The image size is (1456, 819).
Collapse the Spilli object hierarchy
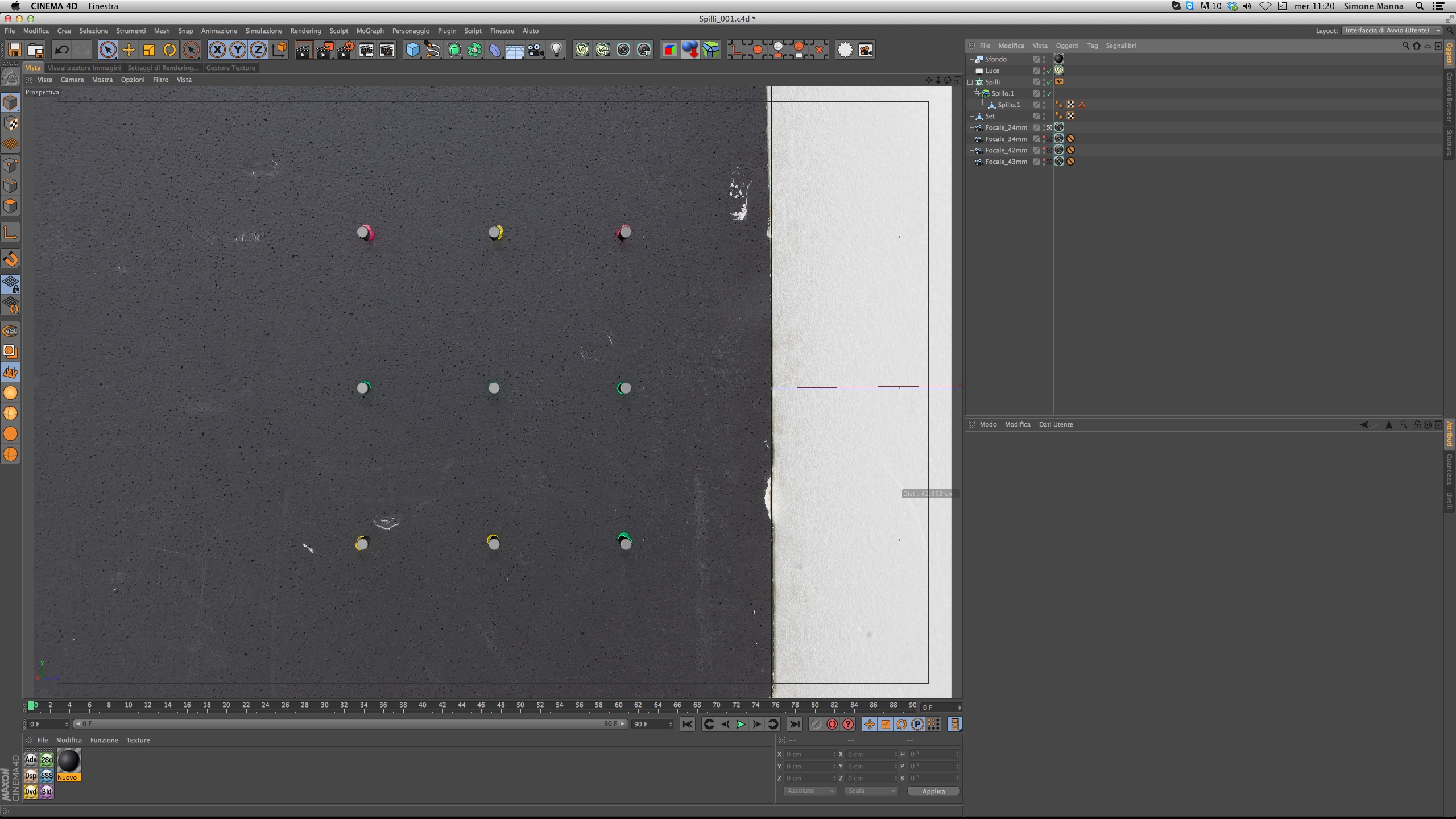coord(971,82)
